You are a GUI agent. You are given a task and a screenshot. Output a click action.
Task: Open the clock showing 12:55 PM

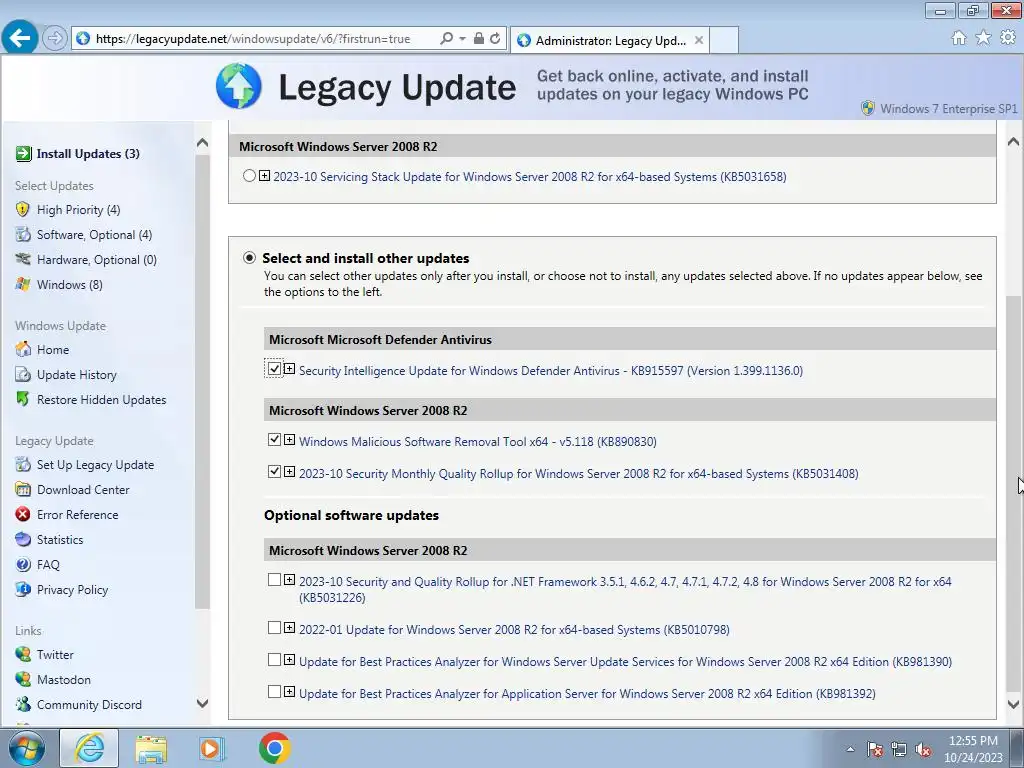point(973,749)
